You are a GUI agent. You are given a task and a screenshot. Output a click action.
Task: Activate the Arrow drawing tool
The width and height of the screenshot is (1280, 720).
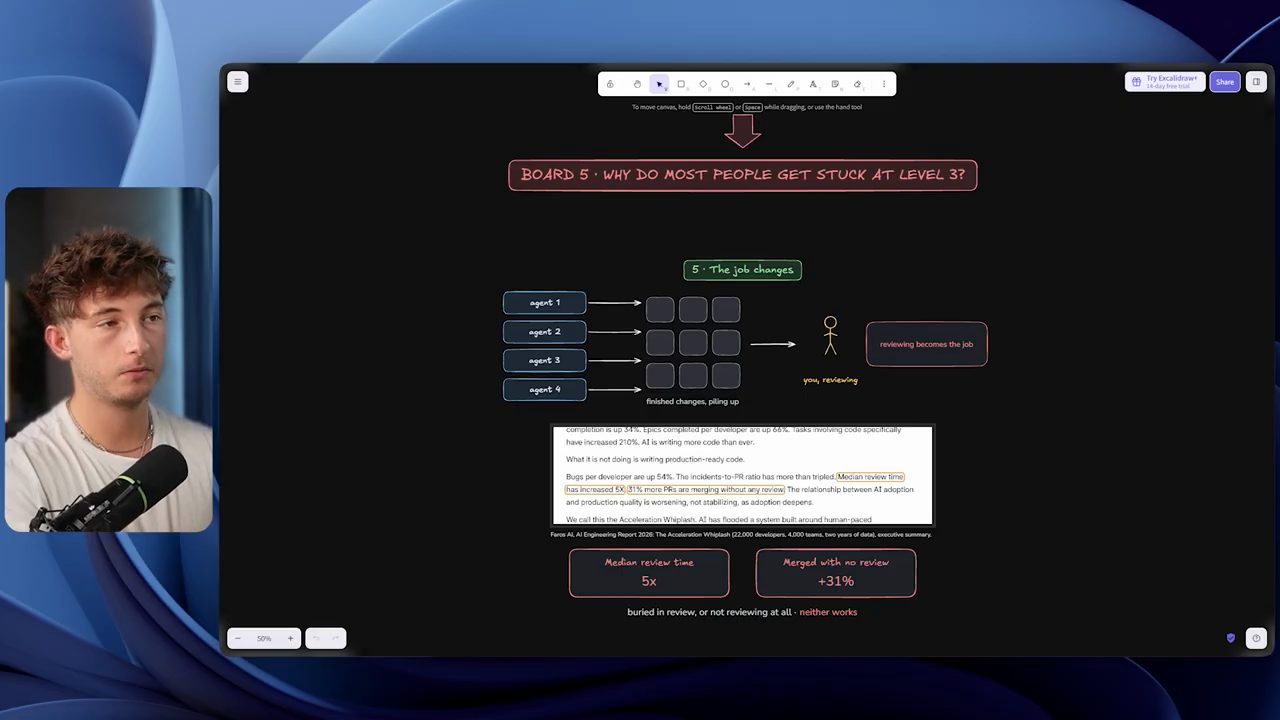click(747, 84)
